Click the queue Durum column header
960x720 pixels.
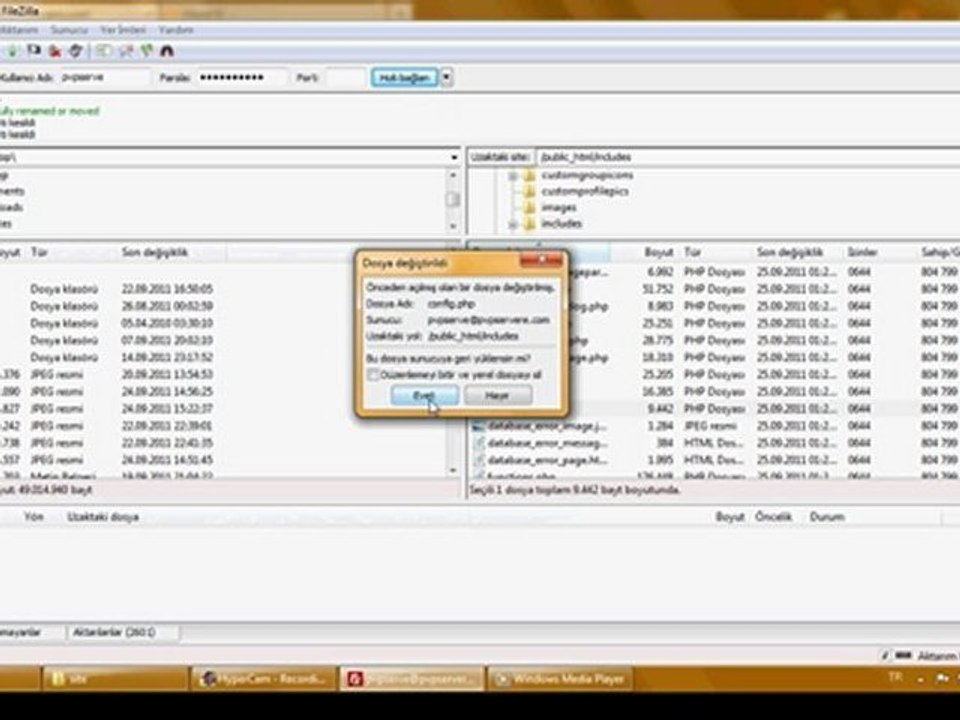[827, 517]
